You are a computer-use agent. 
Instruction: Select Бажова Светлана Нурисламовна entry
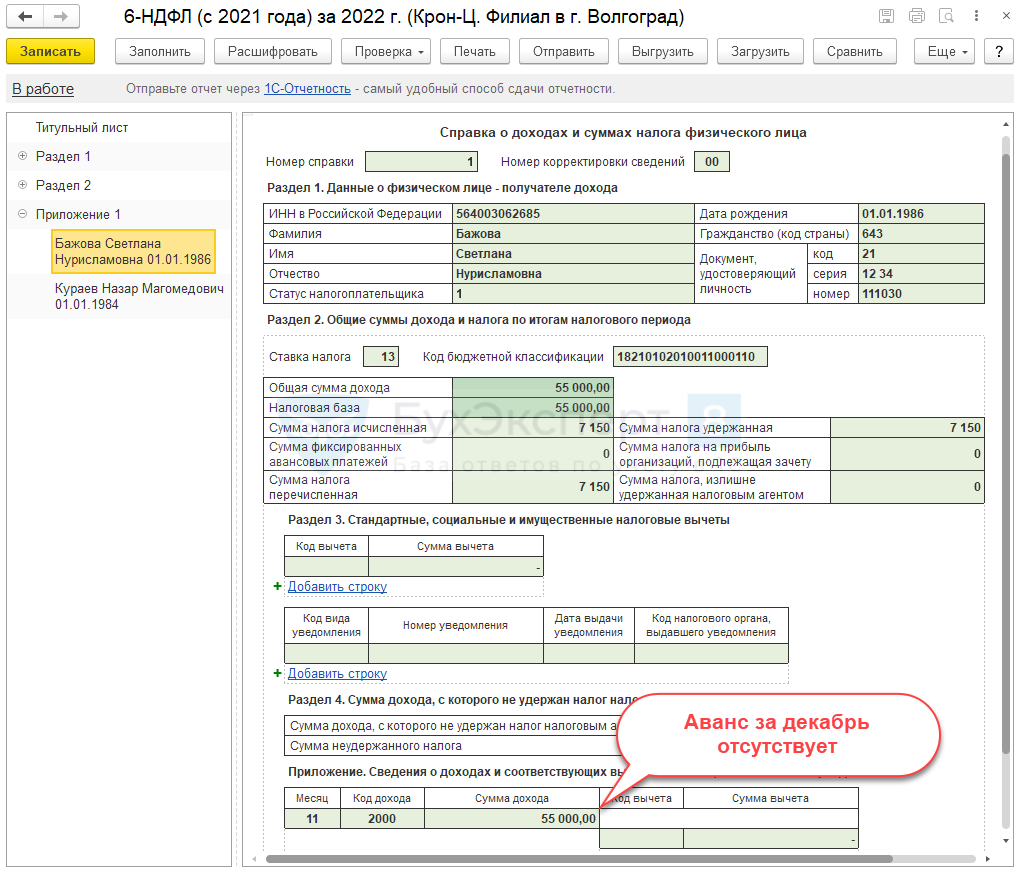tap(133, 251)
